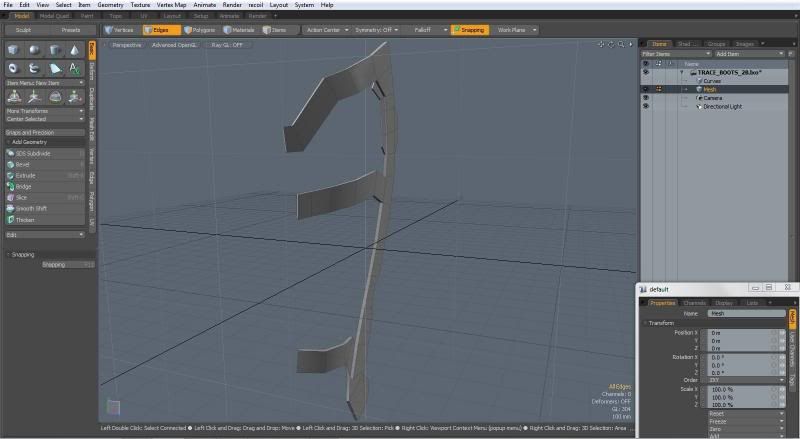Click the Position X input field

point(738,333)
